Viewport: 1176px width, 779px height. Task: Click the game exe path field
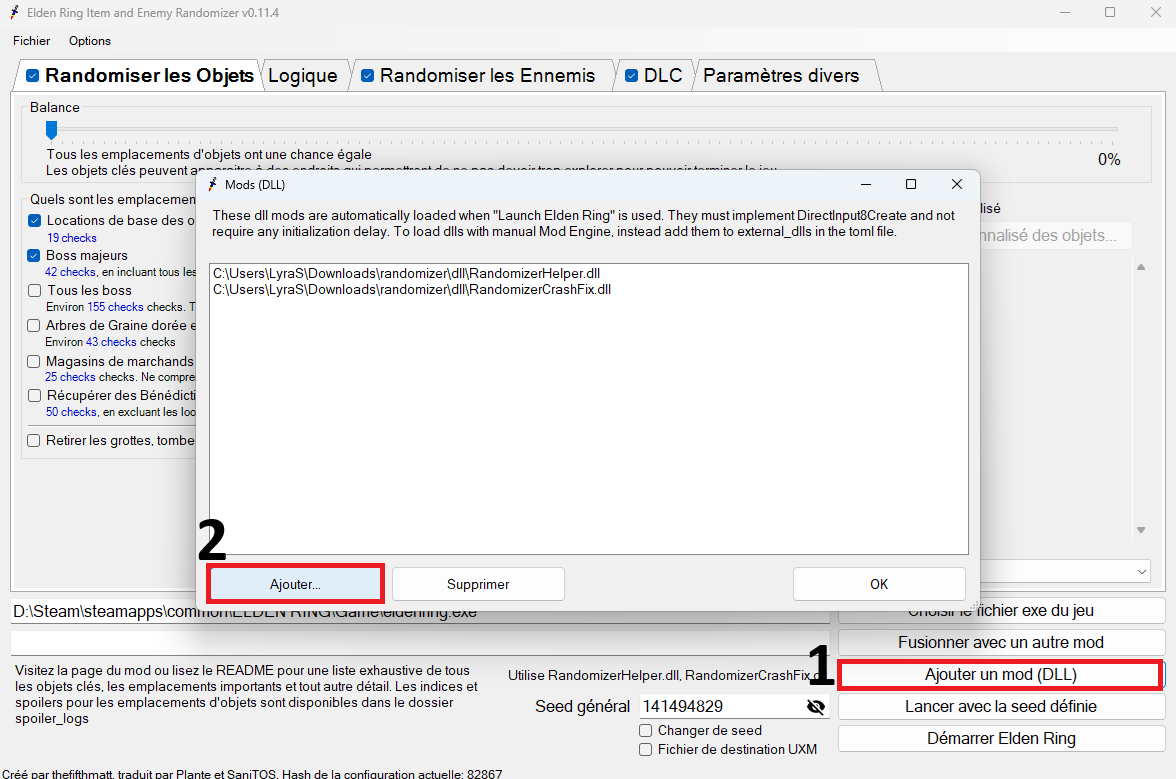pyautogui.click(x=420, y=612)
